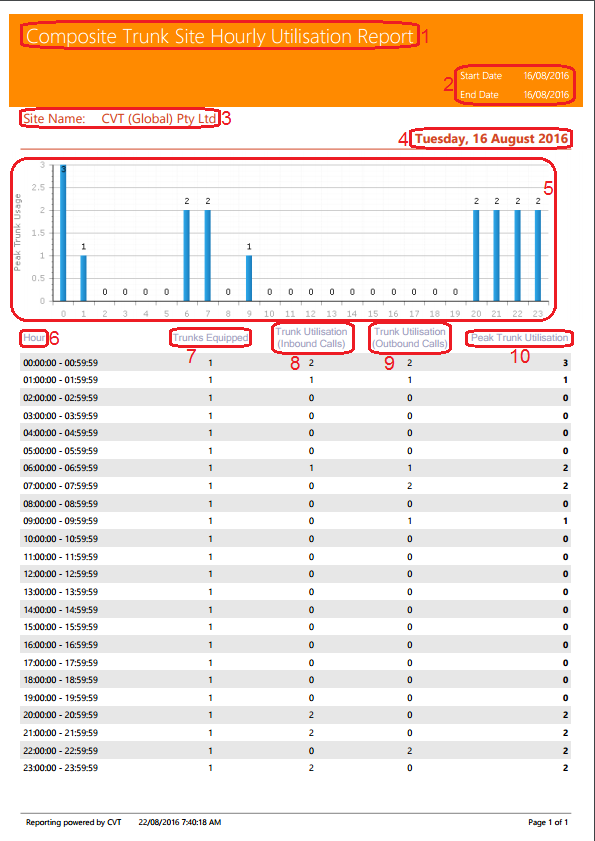Click the Site Name CVT (Global) Pty Ltd text
595x841 pixels.
[x=120, y=119]
